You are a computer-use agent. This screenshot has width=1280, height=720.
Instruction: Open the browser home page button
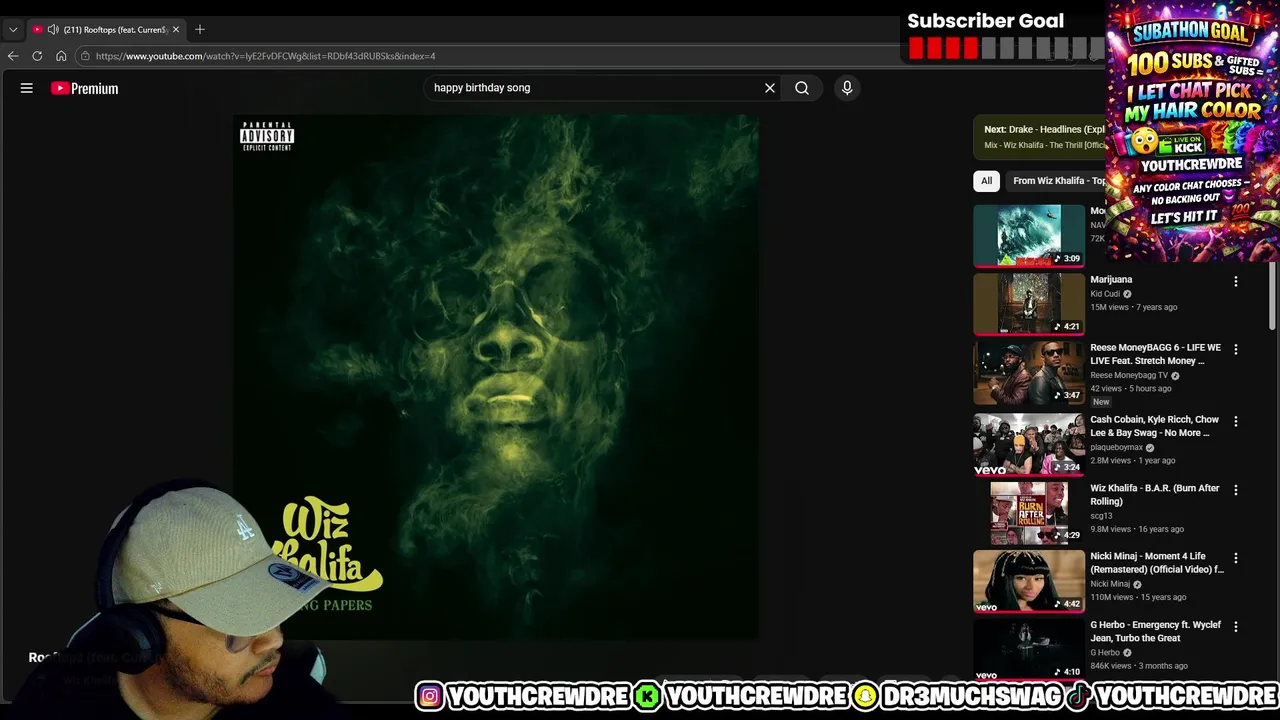pyautogui.click(x=61, y=56)
